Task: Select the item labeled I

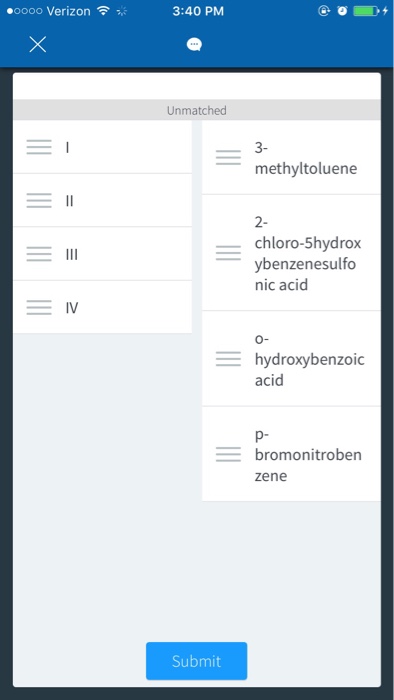Action: [103, 147]
